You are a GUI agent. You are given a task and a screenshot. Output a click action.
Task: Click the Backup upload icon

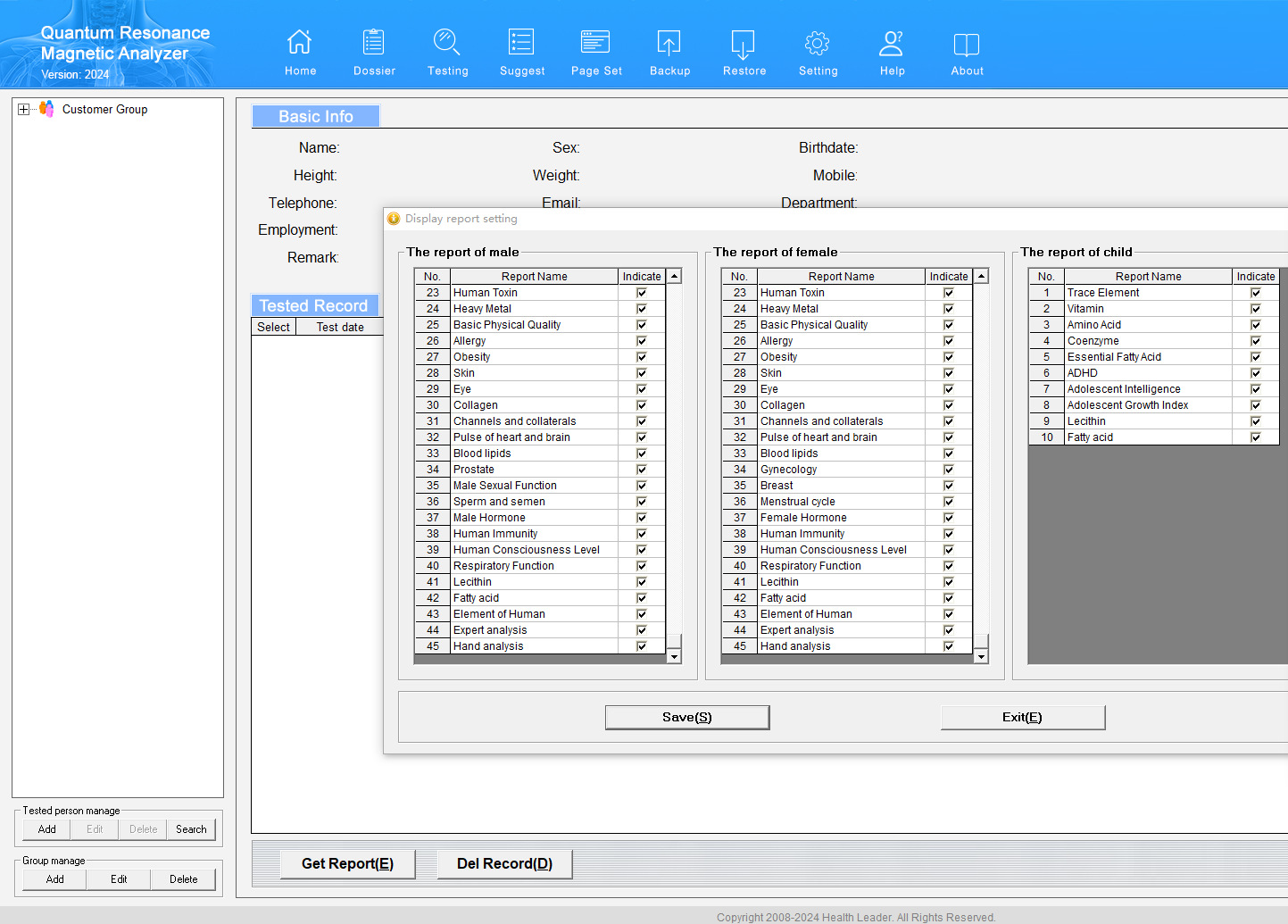669,43
